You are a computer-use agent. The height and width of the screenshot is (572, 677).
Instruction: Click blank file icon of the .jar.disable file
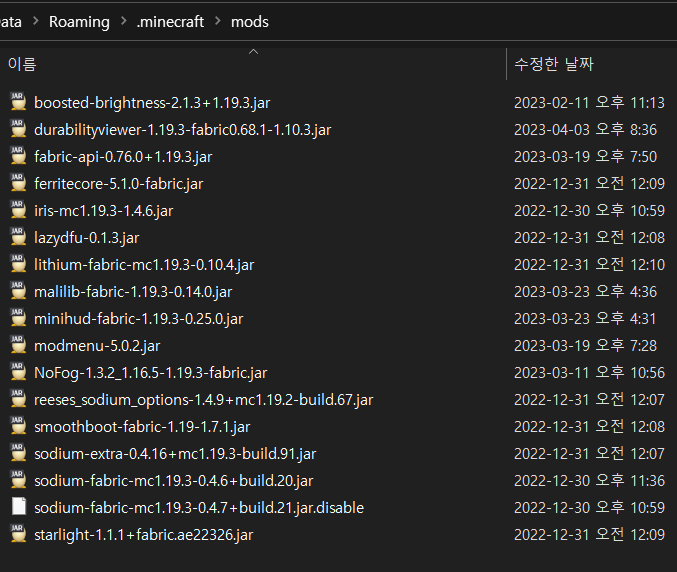pos(19,507)
